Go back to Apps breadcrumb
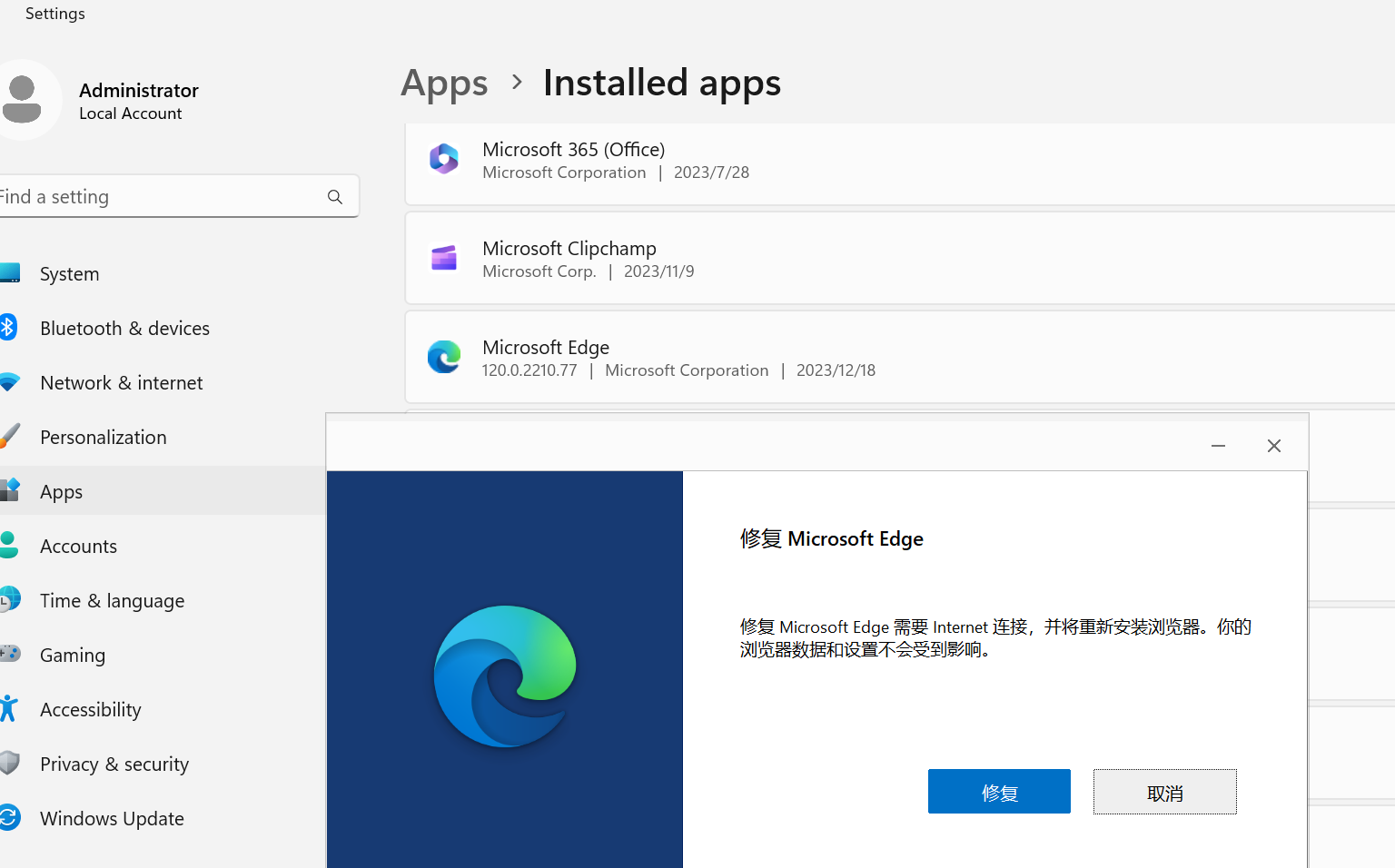 (444, 83)
